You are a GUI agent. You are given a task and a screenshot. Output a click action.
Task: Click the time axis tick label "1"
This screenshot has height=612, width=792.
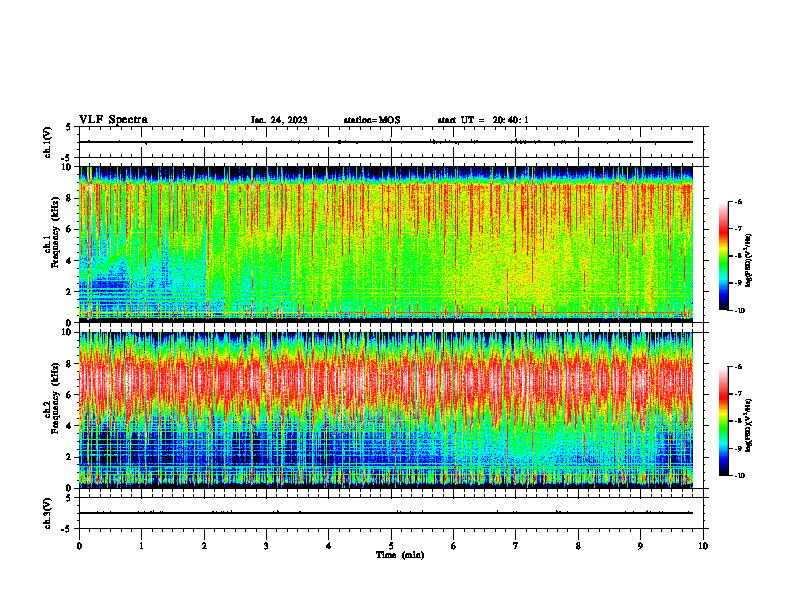pos(141,546)
